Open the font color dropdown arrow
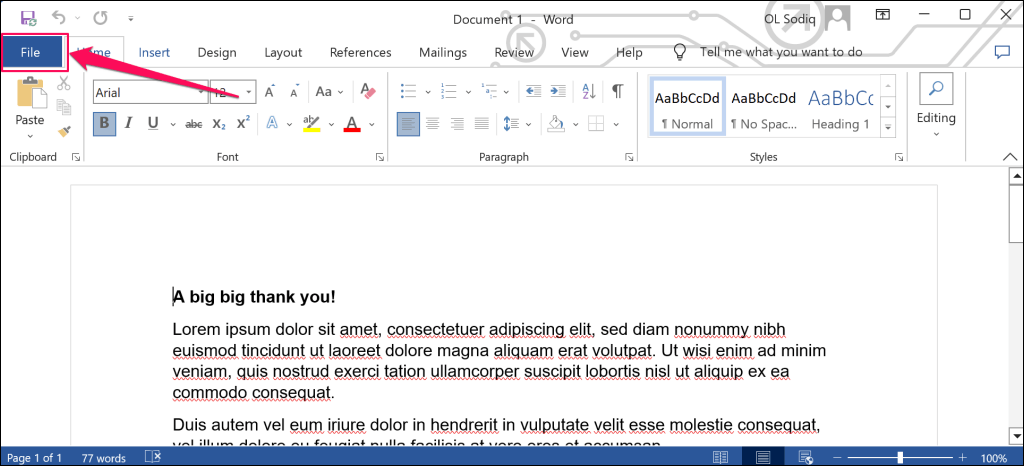This screenshot has width=1024, height=466. [x=372, y=124]
